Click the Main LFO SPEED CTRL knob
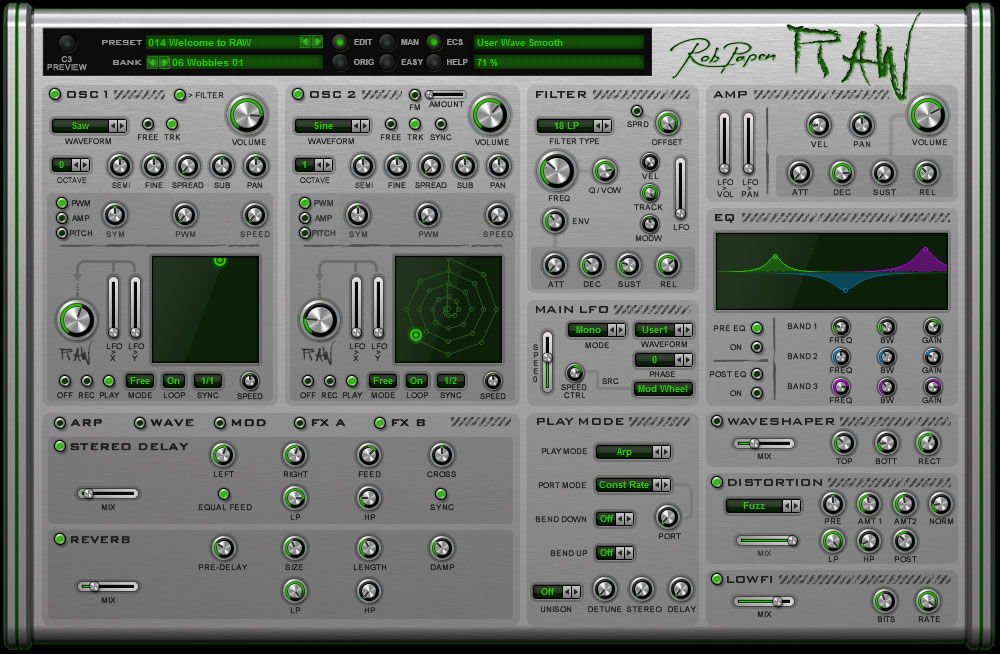Image resolution: width=1000 pixels, height=654 pixels. pos(574,373)
